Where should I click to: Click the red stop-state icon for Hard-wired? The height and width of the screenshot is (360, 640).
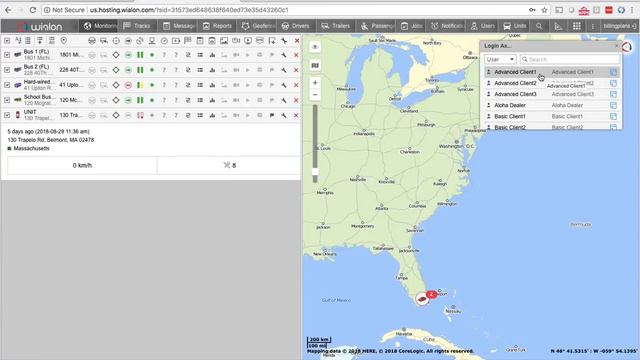pos(128,85)
